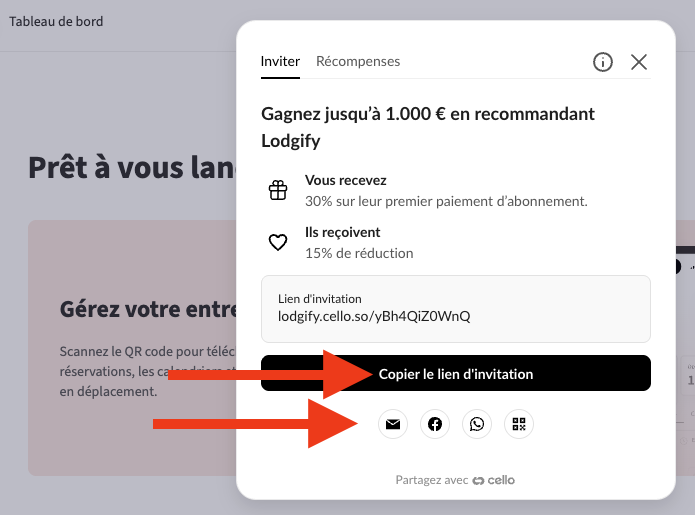Share invitation via WhatsApp

(477, 424)
